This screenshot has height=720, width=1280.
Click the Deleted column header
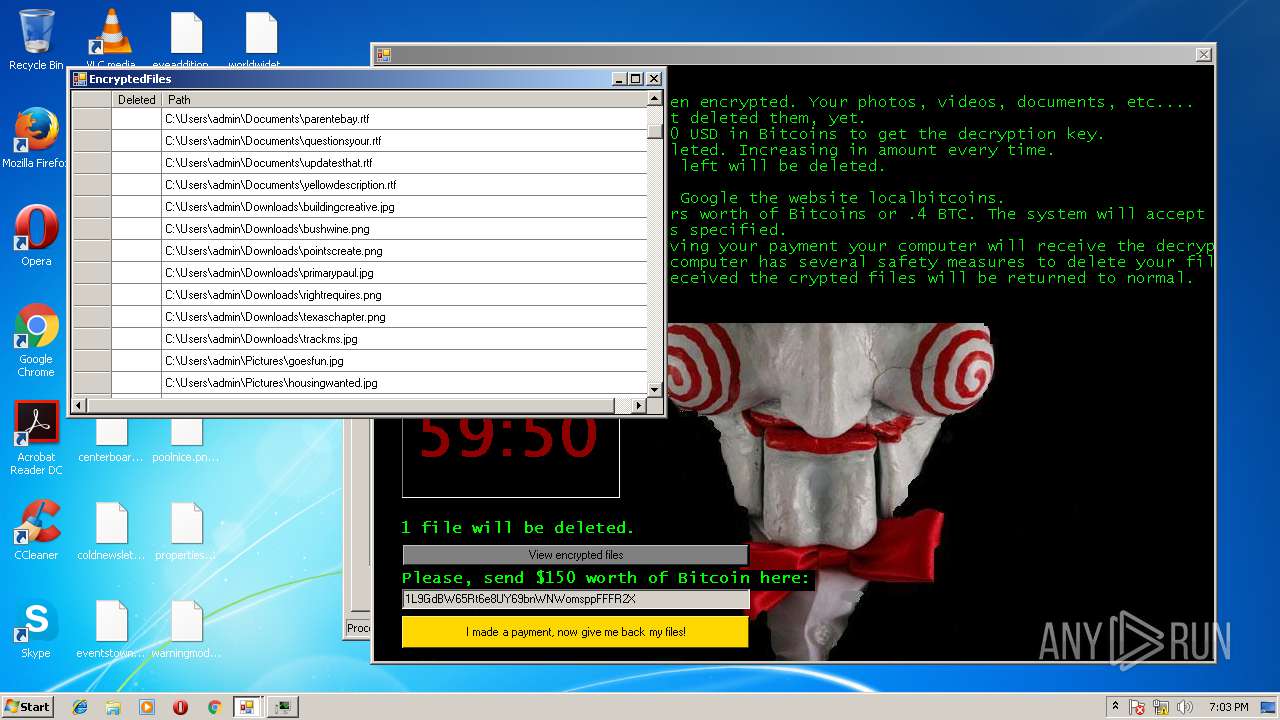[136, 99]
